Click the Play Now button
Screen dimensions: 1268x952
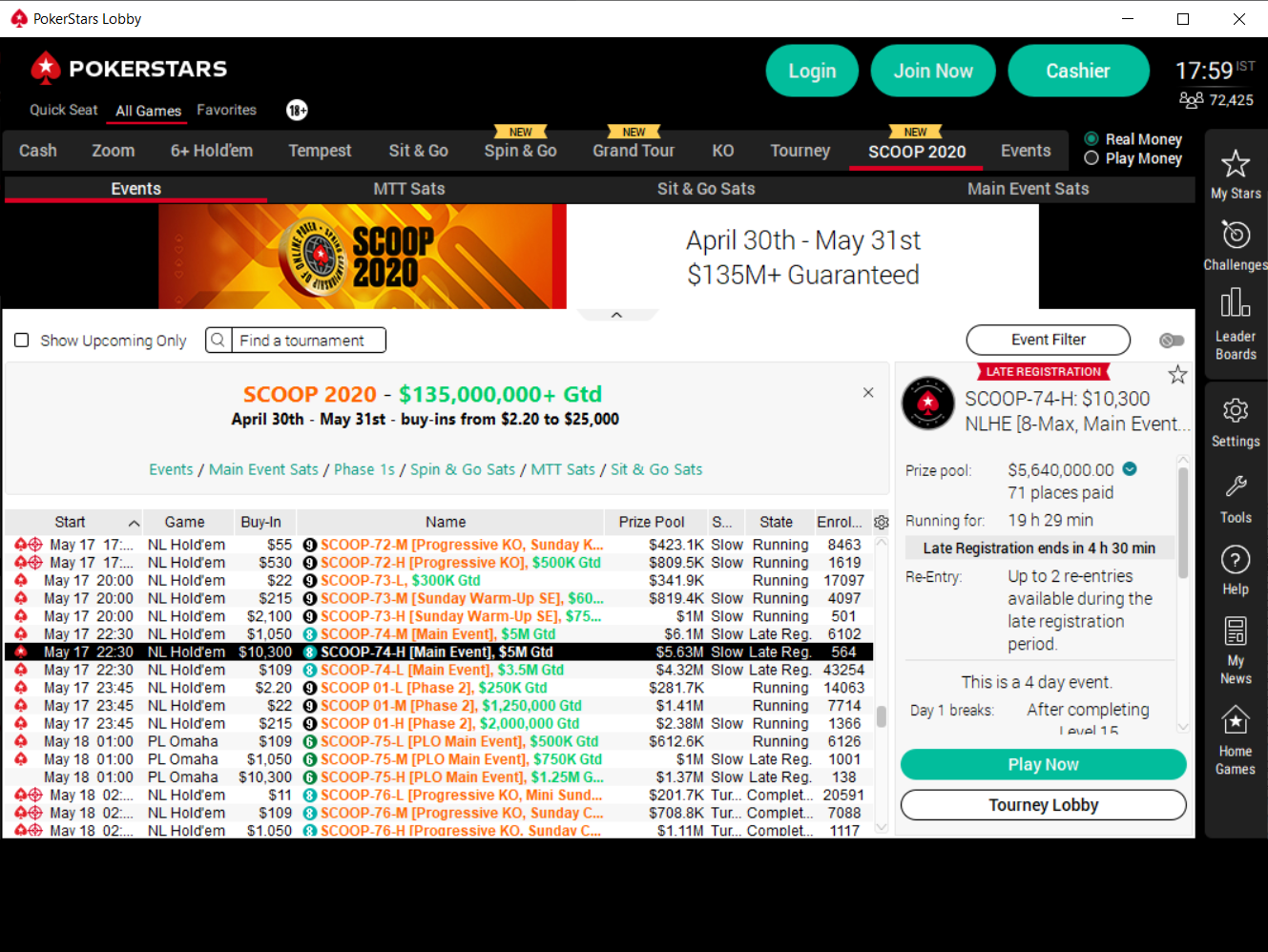coord(1044,764)
